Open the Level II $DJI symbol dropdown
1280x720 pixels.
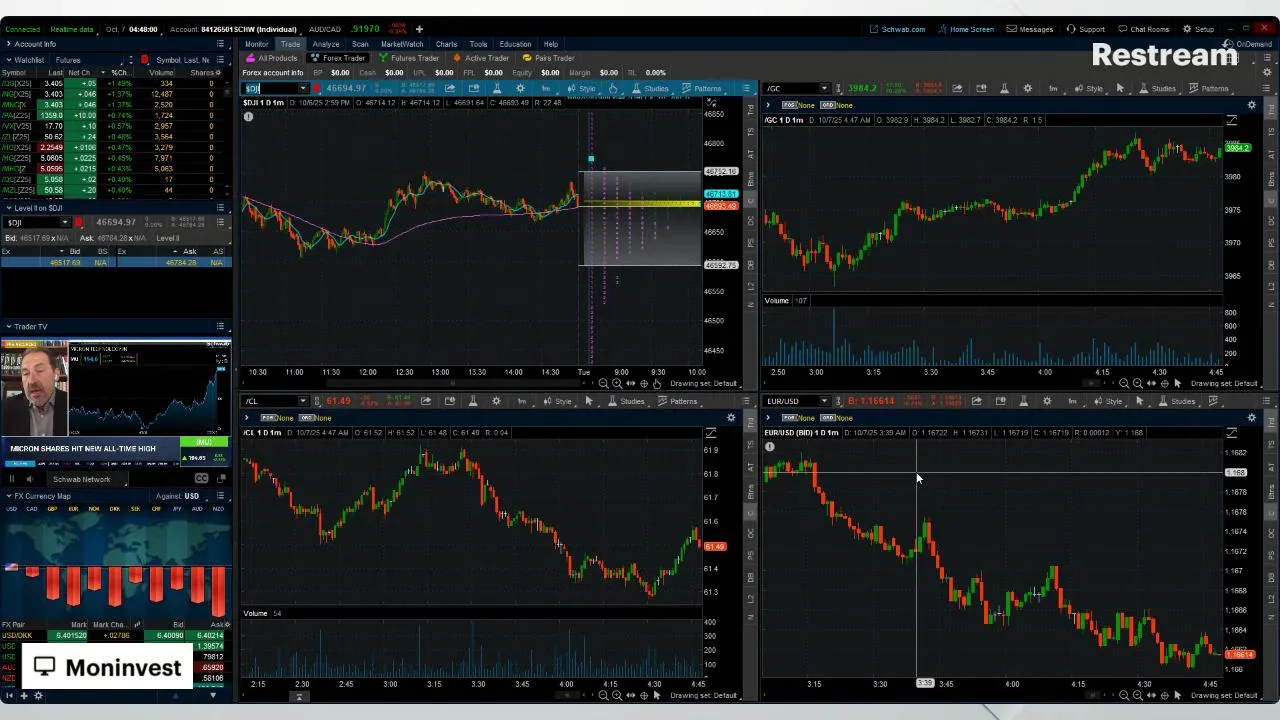click(x=65, y=222)
